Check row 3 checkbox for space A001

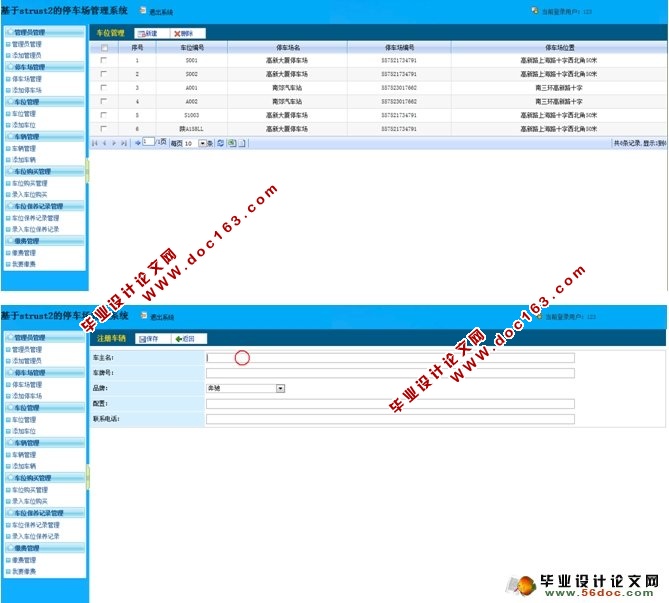tap(103, 87)
